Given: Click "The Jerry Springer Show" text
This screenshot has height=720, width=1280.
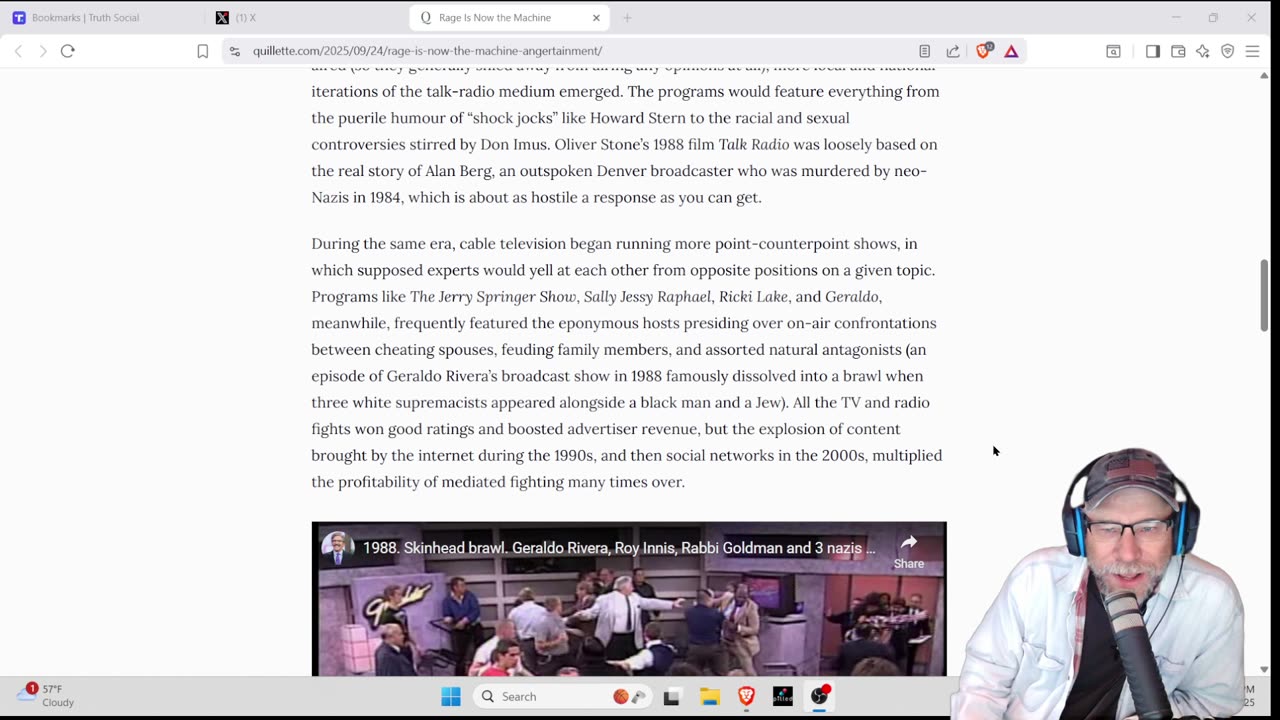Looking at the screenshot, I should (493, 297).
